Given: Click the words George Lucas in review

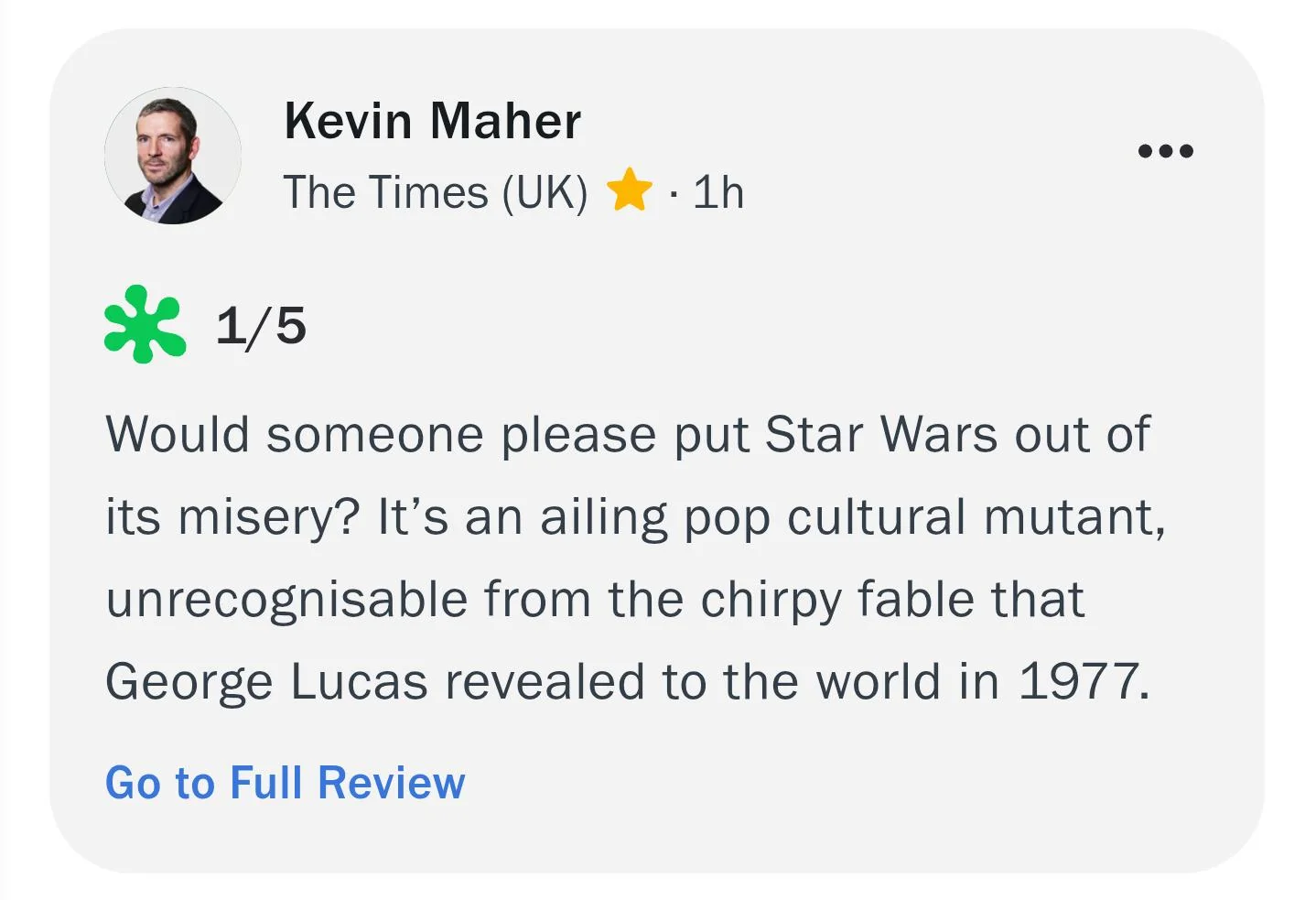Looking at the screenshot, I should [x=266, y=682].
